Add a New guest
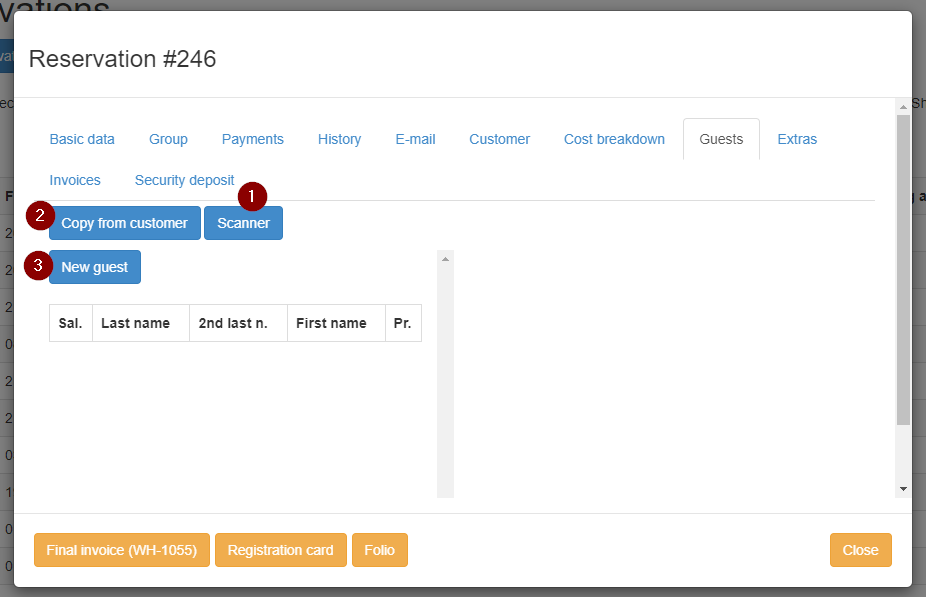The image size is (926, 597). (x=95, y=267)
